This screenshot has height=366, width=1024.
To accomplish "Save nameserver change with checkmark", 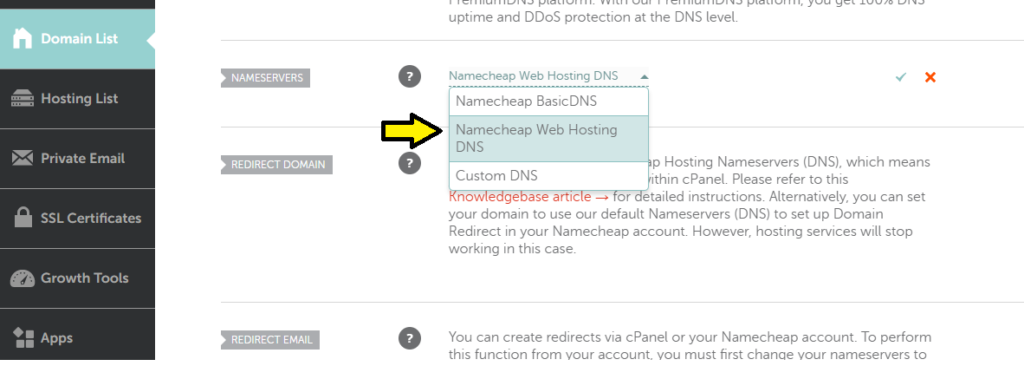I will pyautogui.click(x=901, y=77).
